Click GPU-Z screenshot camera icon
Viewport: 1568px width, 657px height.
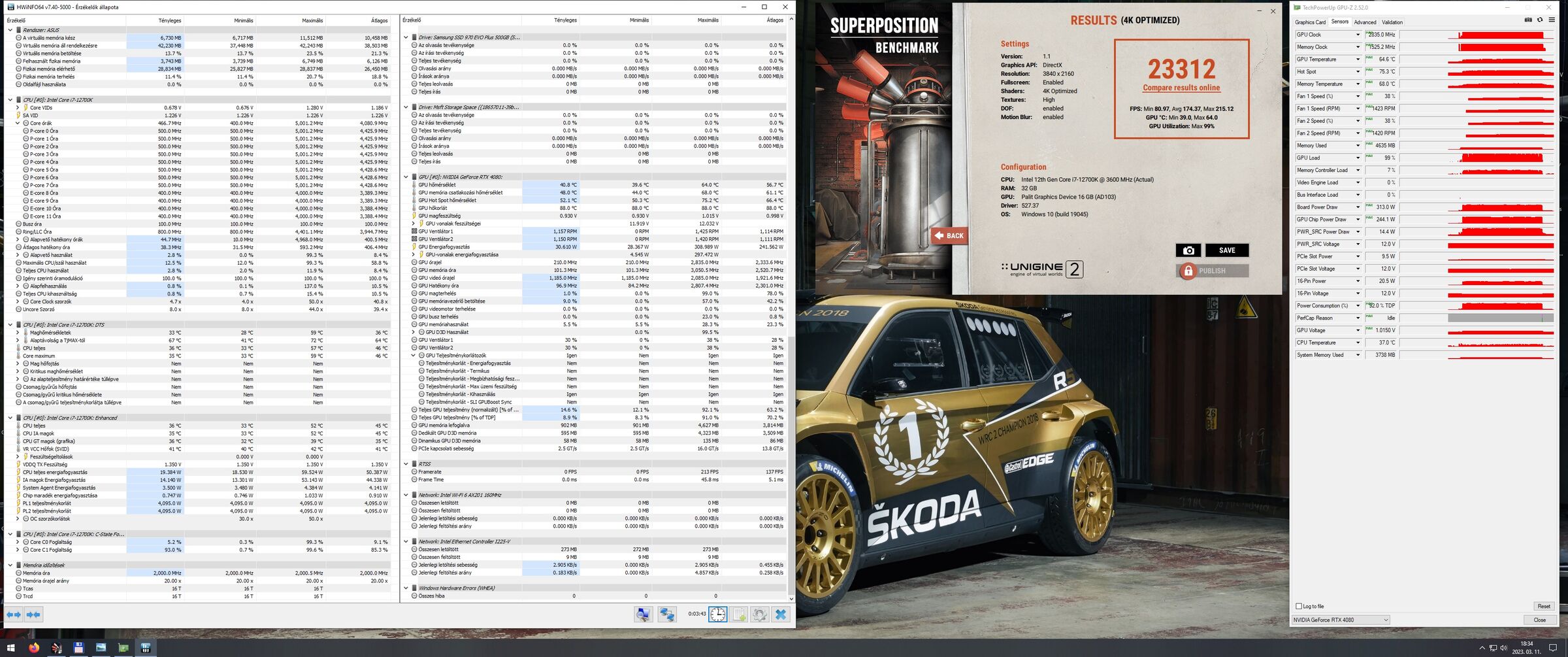click(1528, 20)
